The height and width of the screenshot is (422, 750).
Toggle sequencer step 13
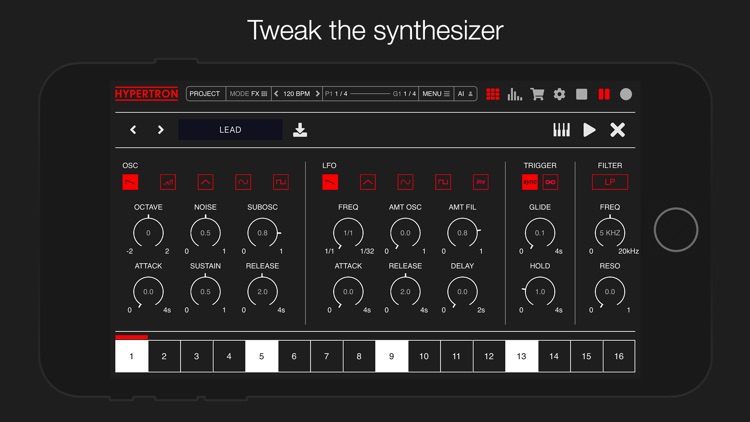pos(521,356)
